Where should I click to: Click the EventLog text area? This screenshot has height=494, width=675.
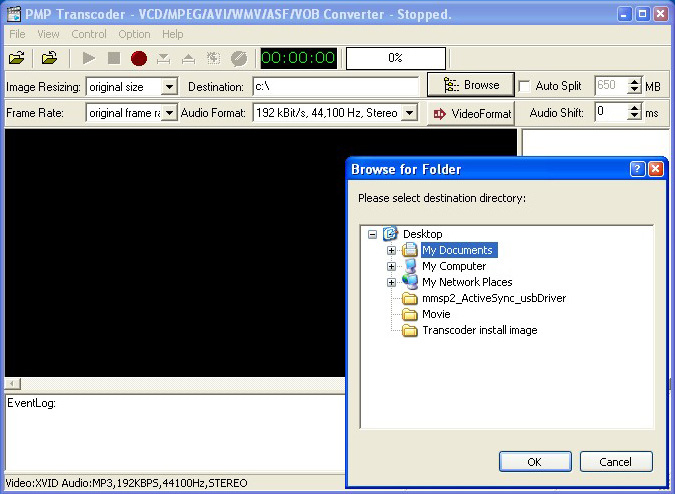tap(175, 432)
